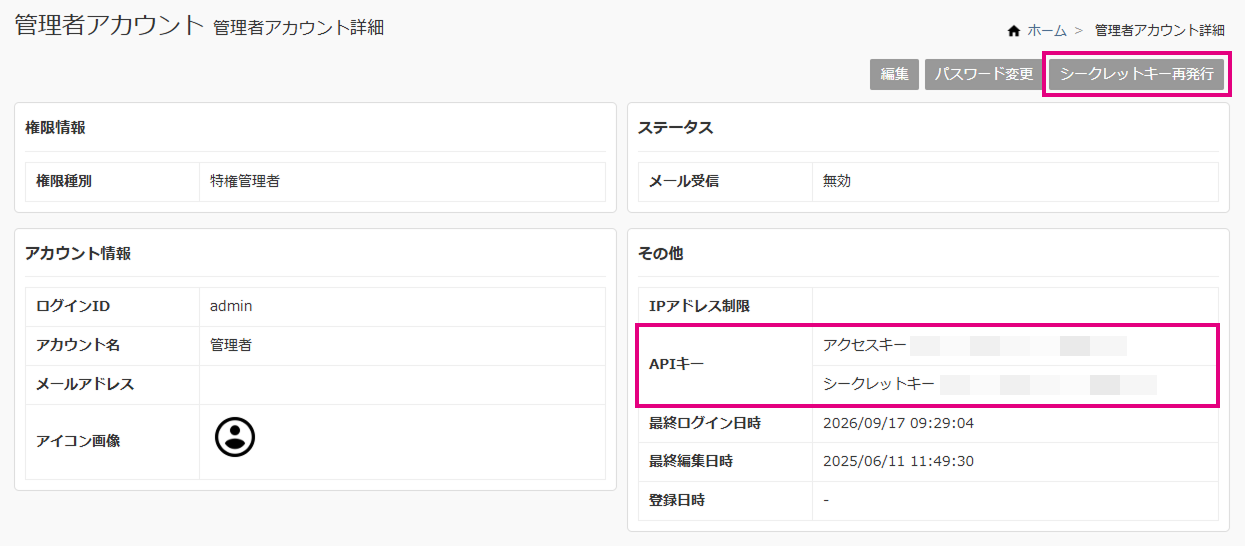The height and width of the screenshot is (546, 1245).
Task: Click the アイコン画像 label
Action: point(78,440)
